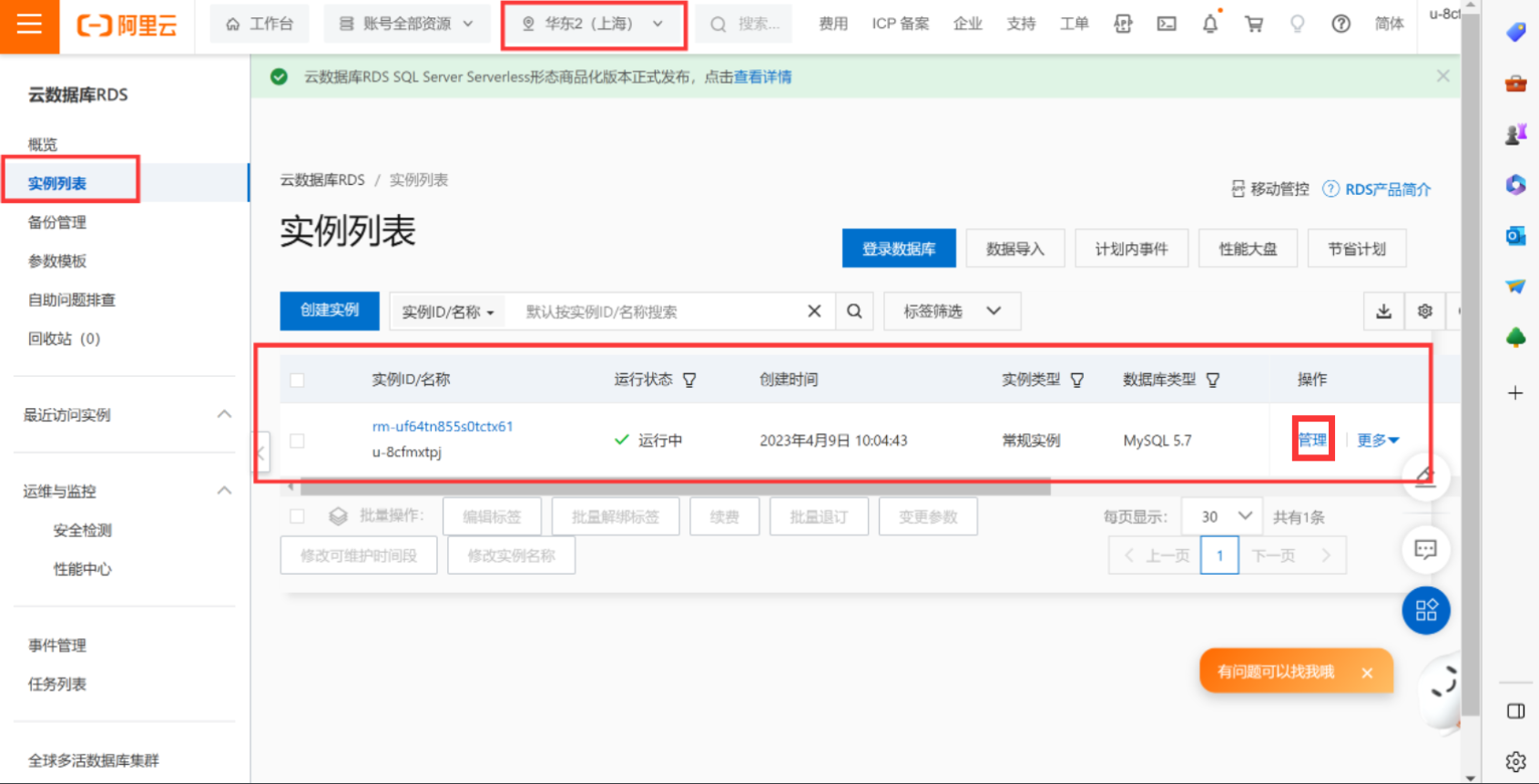Screen dimensions: 1539x784
Task: Click 查看详情 in the banner
Action: 763,76
